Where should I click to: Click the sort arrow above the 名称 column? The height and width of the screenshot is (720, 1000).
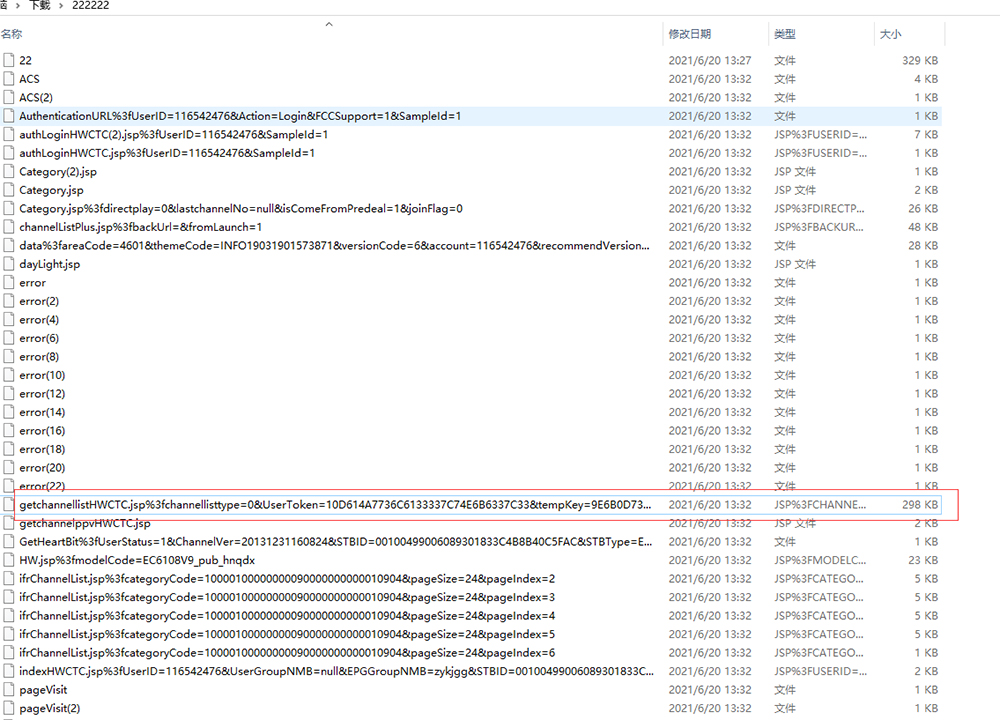[x=329, y=24]
